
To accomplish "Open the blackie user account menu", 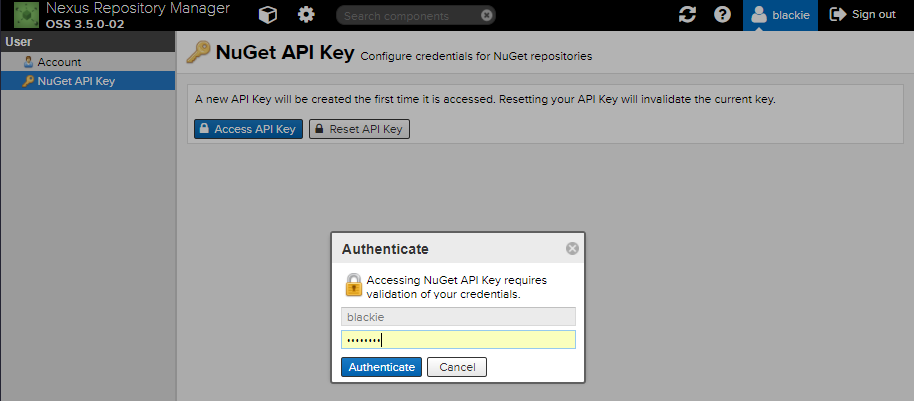I will click(780, 15).
